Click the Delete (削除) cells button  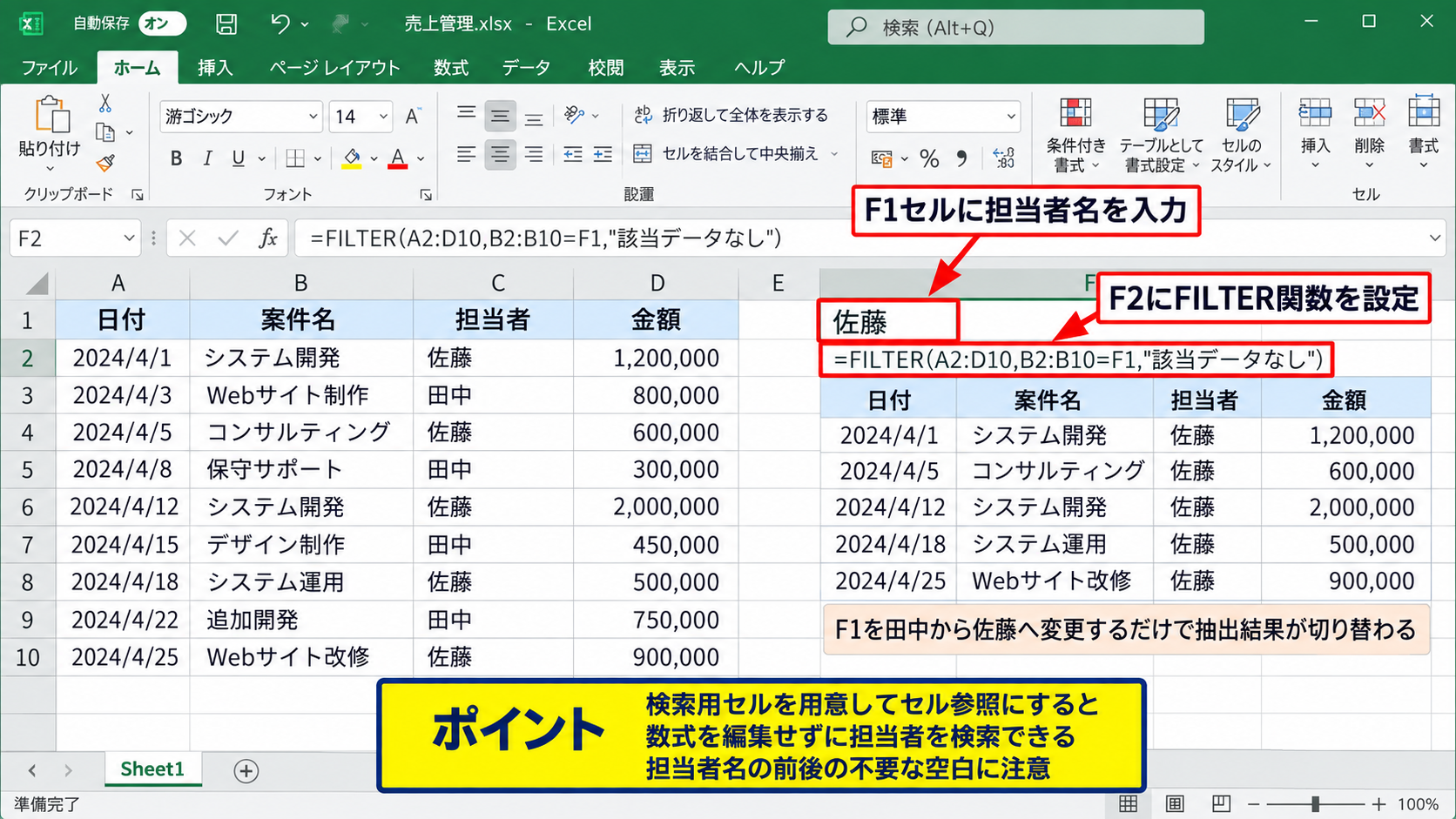tap(1369, 132)
